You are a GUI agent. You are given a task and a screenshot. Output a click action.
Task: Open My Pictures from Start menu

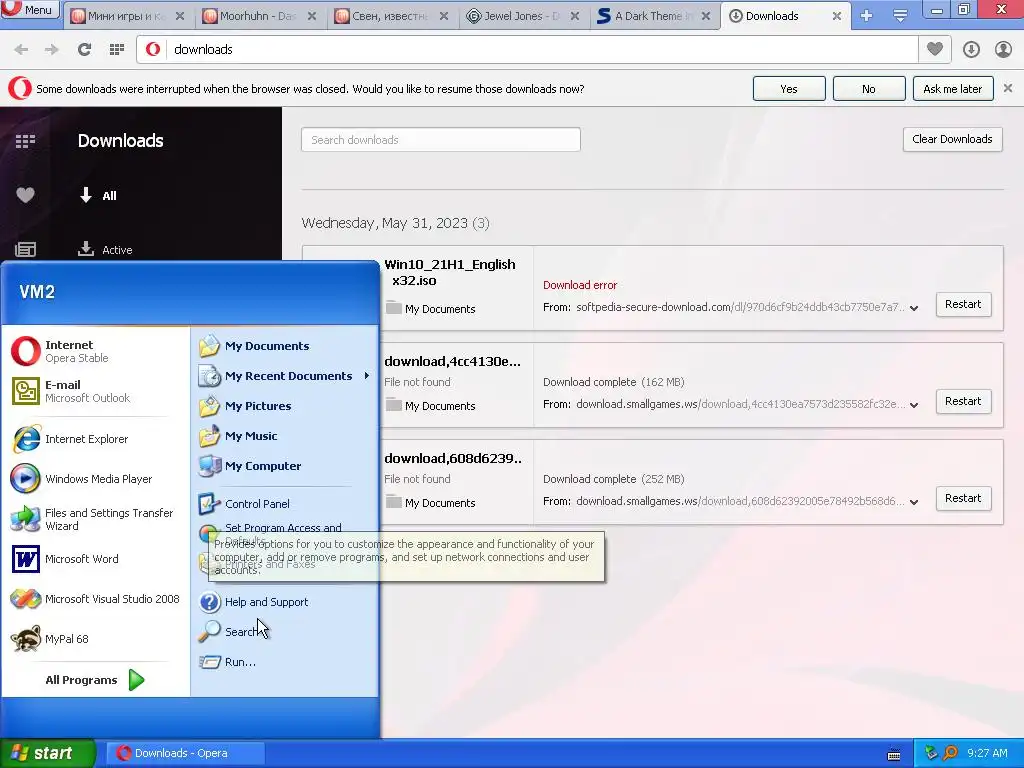[285, 406]
